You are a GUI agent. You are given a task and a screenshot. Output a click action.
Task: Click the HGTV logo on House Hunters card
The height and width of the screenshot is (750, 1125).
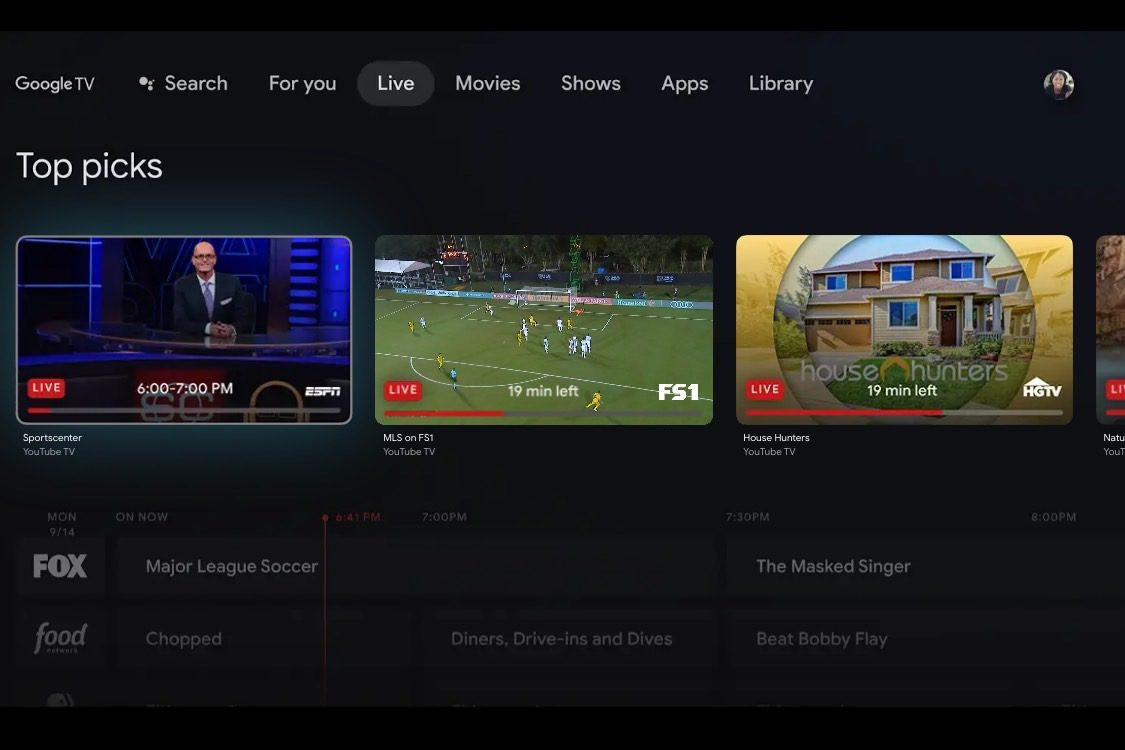pos(1042,388)
